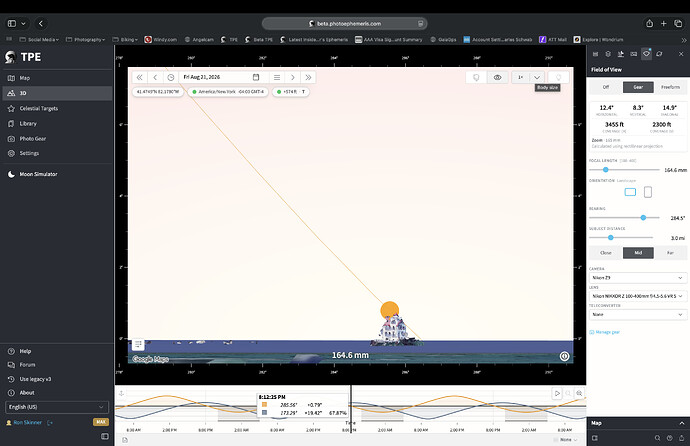
Task: Open Settings in TPE sidebar
Action: point(56,153)
